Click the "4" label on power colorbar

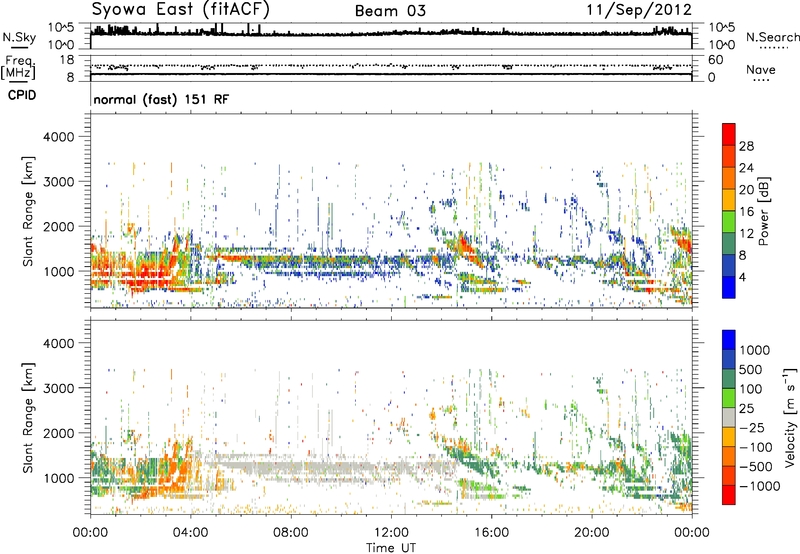pyautogui.click(x=742, y=278)
